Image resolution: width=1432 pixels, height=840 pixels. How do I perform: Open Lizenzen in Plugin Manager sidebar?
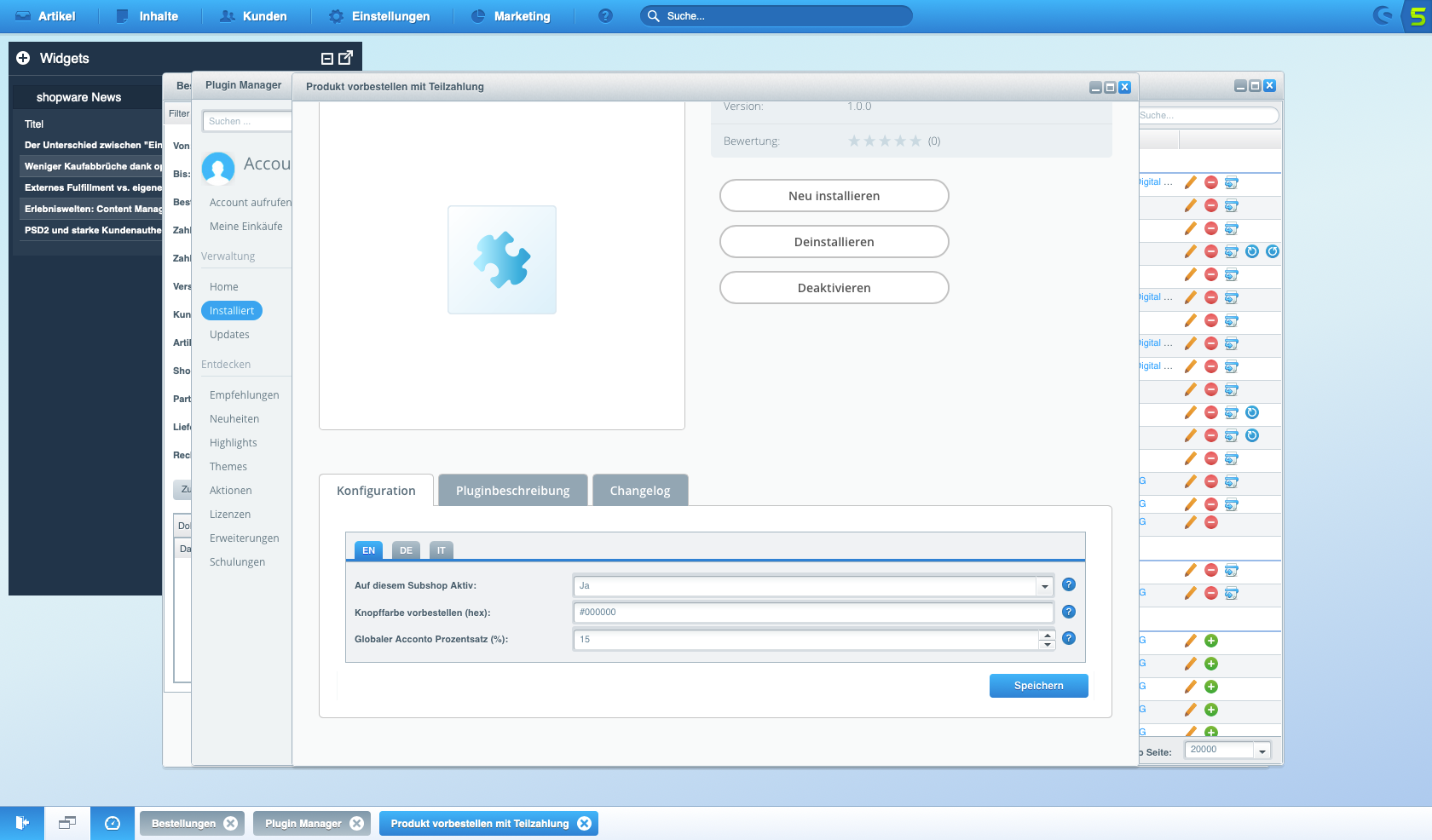pyautogui.click(x=230, y=515)
